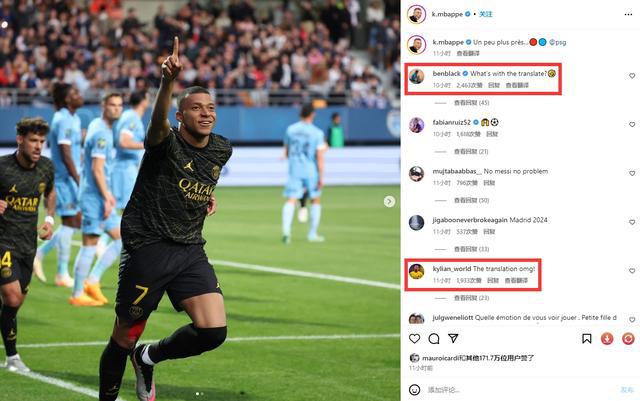Click the red circular repost icon
Screen dimensions: 640x401
coord(628,339)
